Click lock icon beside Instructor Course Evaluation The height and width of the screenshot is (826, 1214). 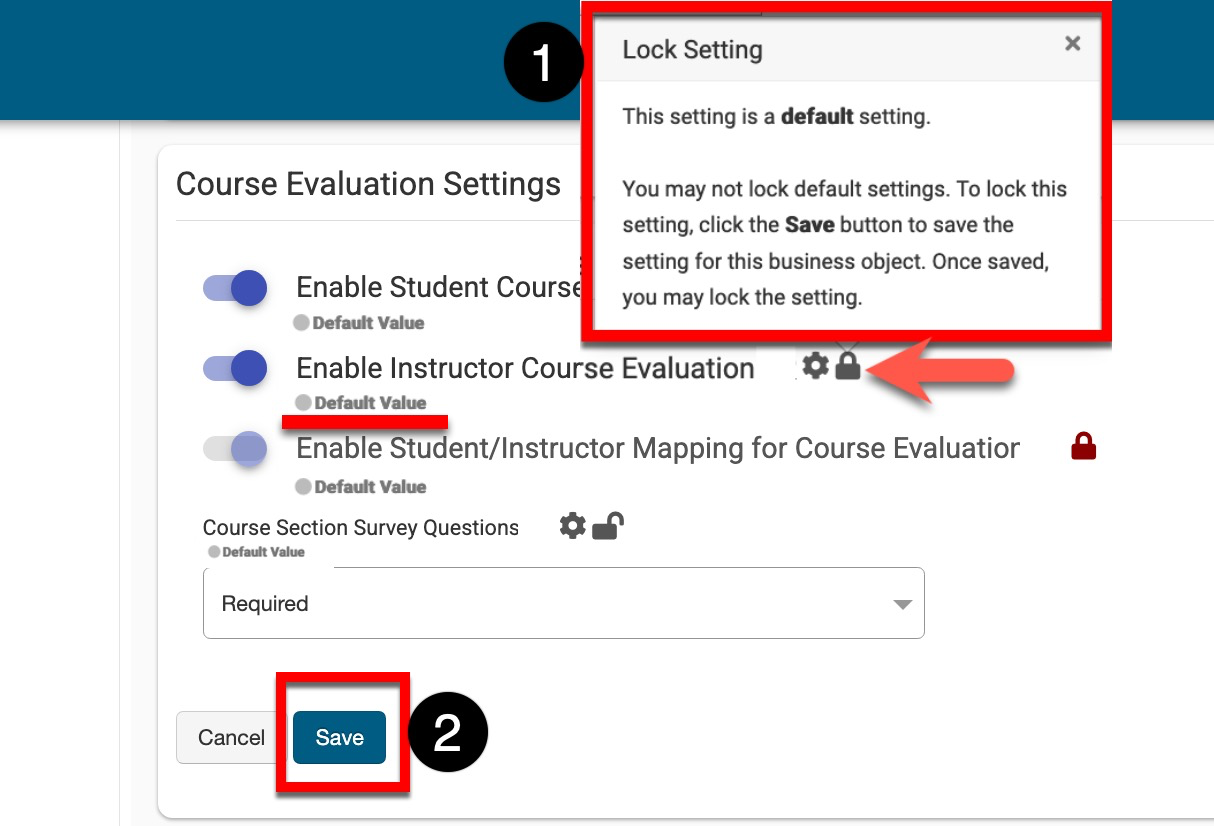click(x=848, y=366)
